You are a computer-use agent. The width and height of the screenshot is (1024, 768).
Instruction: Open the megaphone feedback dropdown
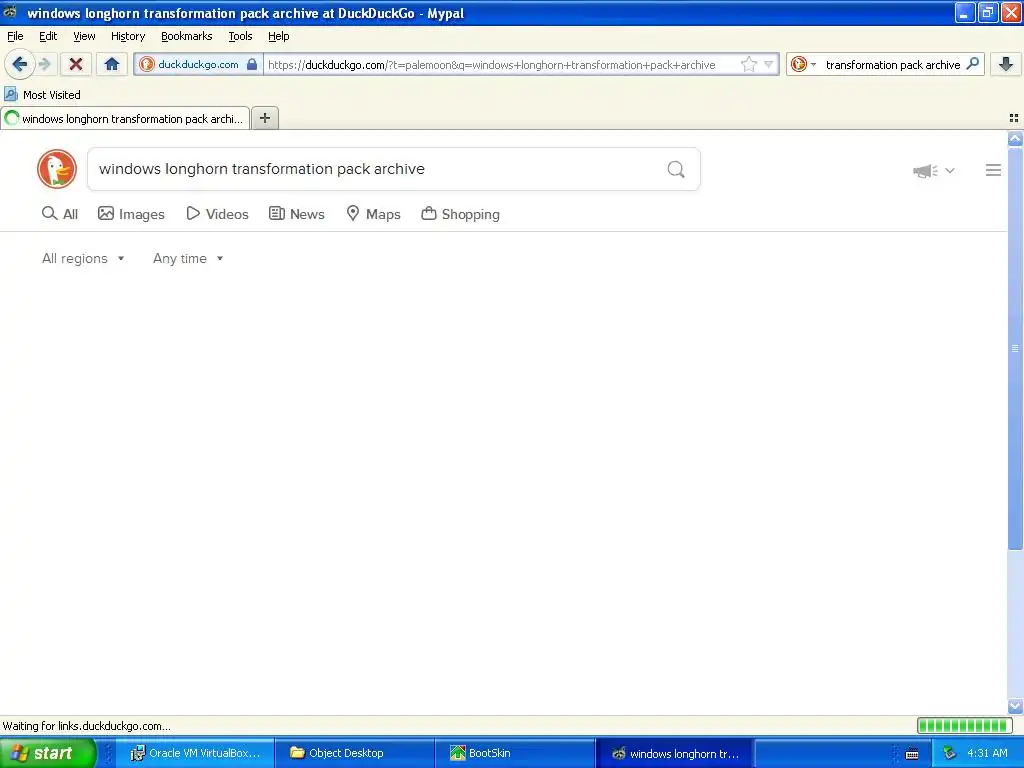[x=934, y=170]
